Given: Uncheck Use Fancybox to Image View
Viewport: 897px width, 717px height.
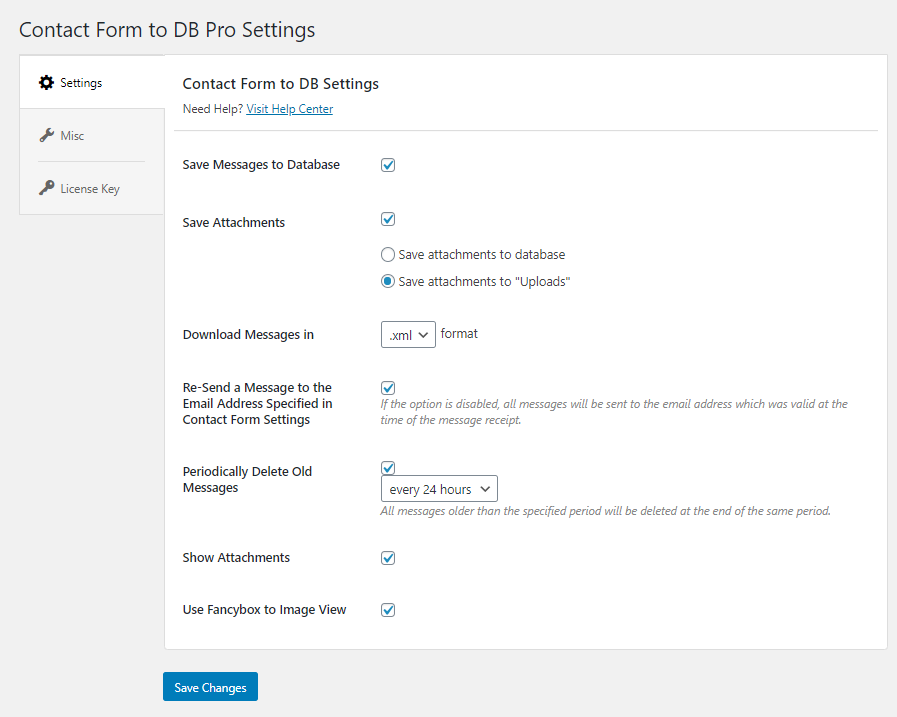Looking at the screenshot, I should [x=388, y=610].
